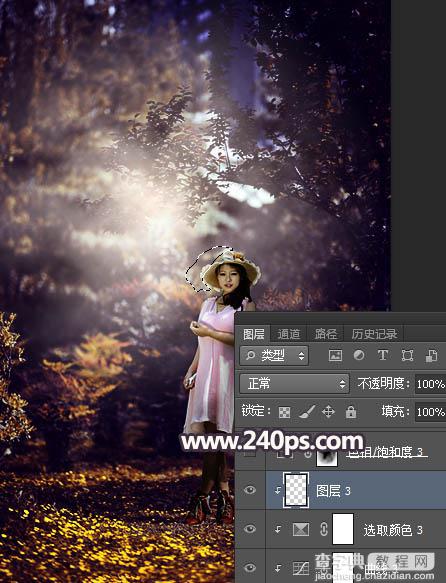This screenshot has width=446, height=583.
Task: Open the 类型 layer filter dropdown
Action: (x=274, y=356)
